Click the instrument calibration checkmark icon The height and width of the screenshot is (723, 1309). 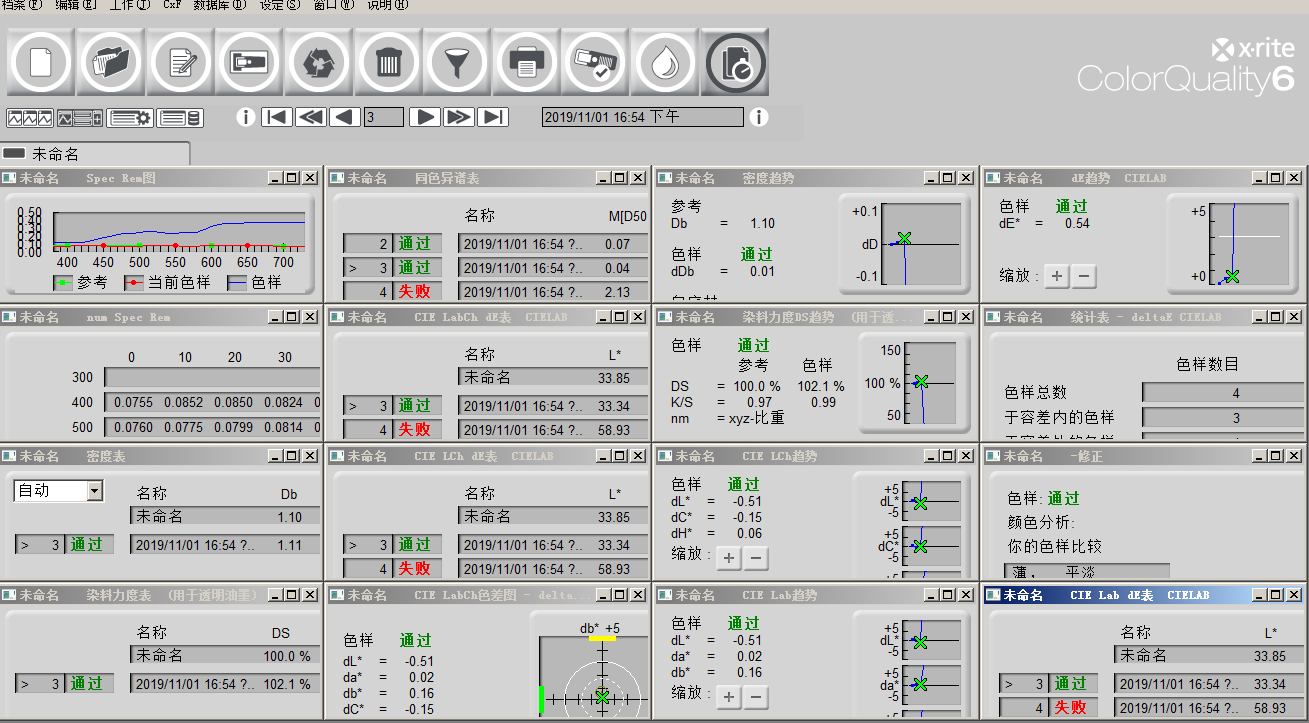[595, 62]
